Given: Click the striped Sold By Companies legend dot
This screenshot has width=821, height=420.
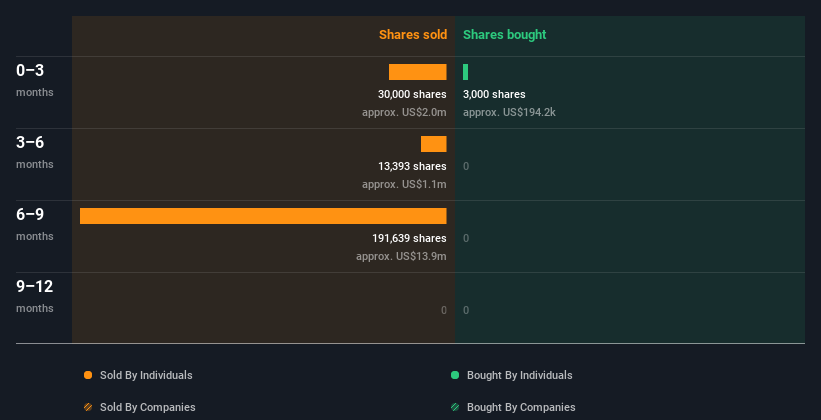Looking at the screenshot, I should [88, 407].
